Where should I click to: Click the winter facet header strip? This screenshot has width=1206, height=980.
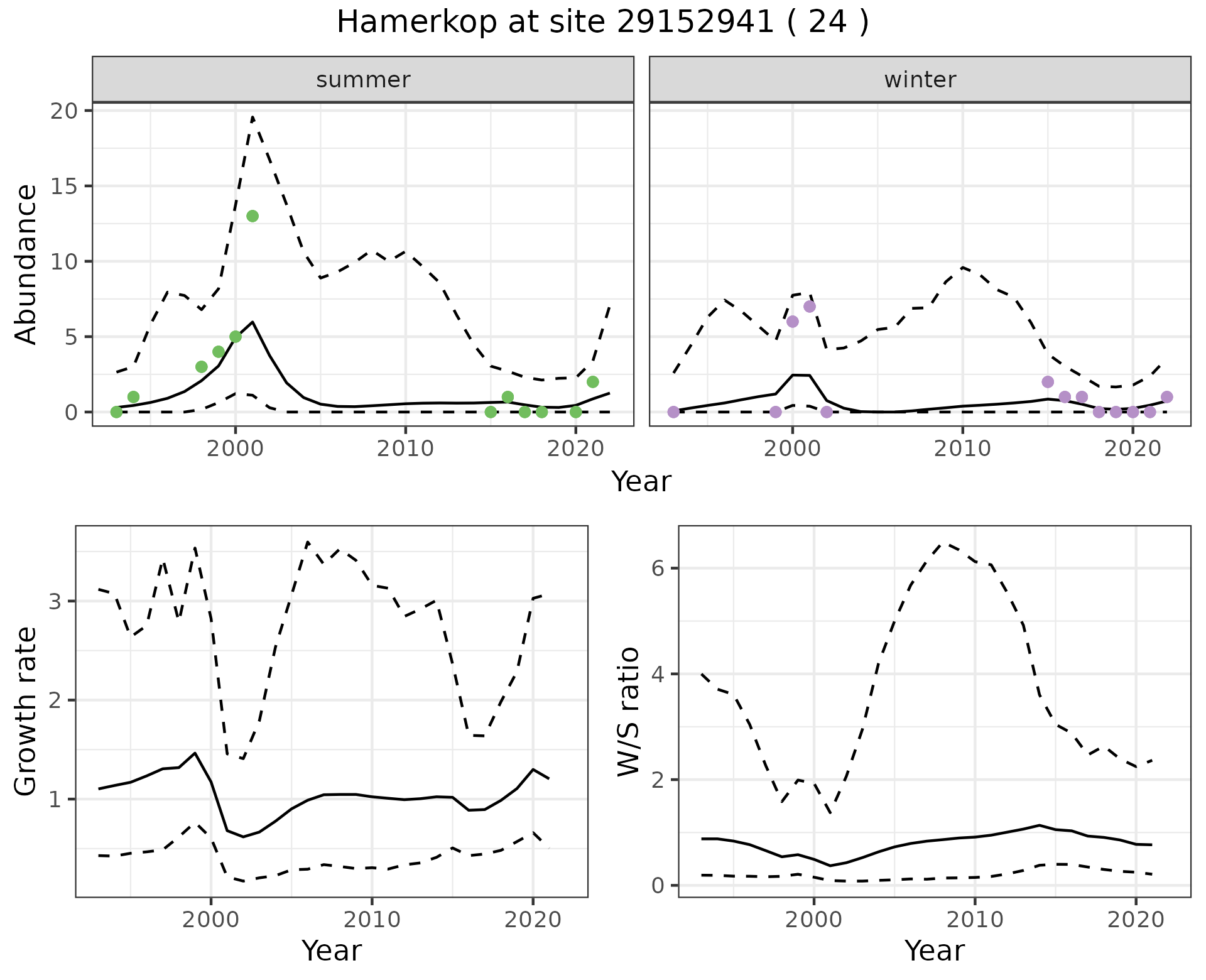click(x=920, y=80)
